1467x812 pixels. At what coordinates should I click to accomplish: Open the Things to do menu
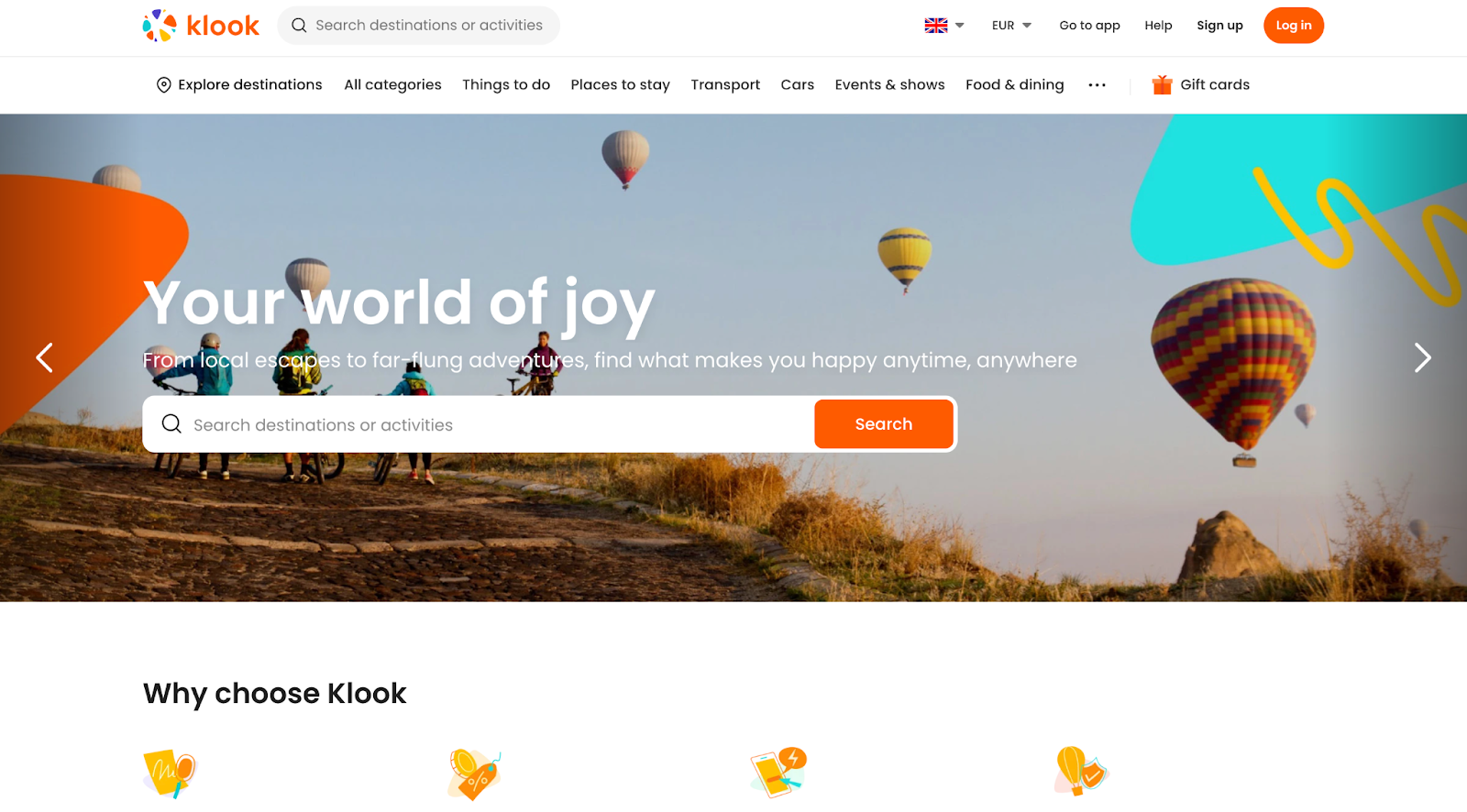pos(506,84)
